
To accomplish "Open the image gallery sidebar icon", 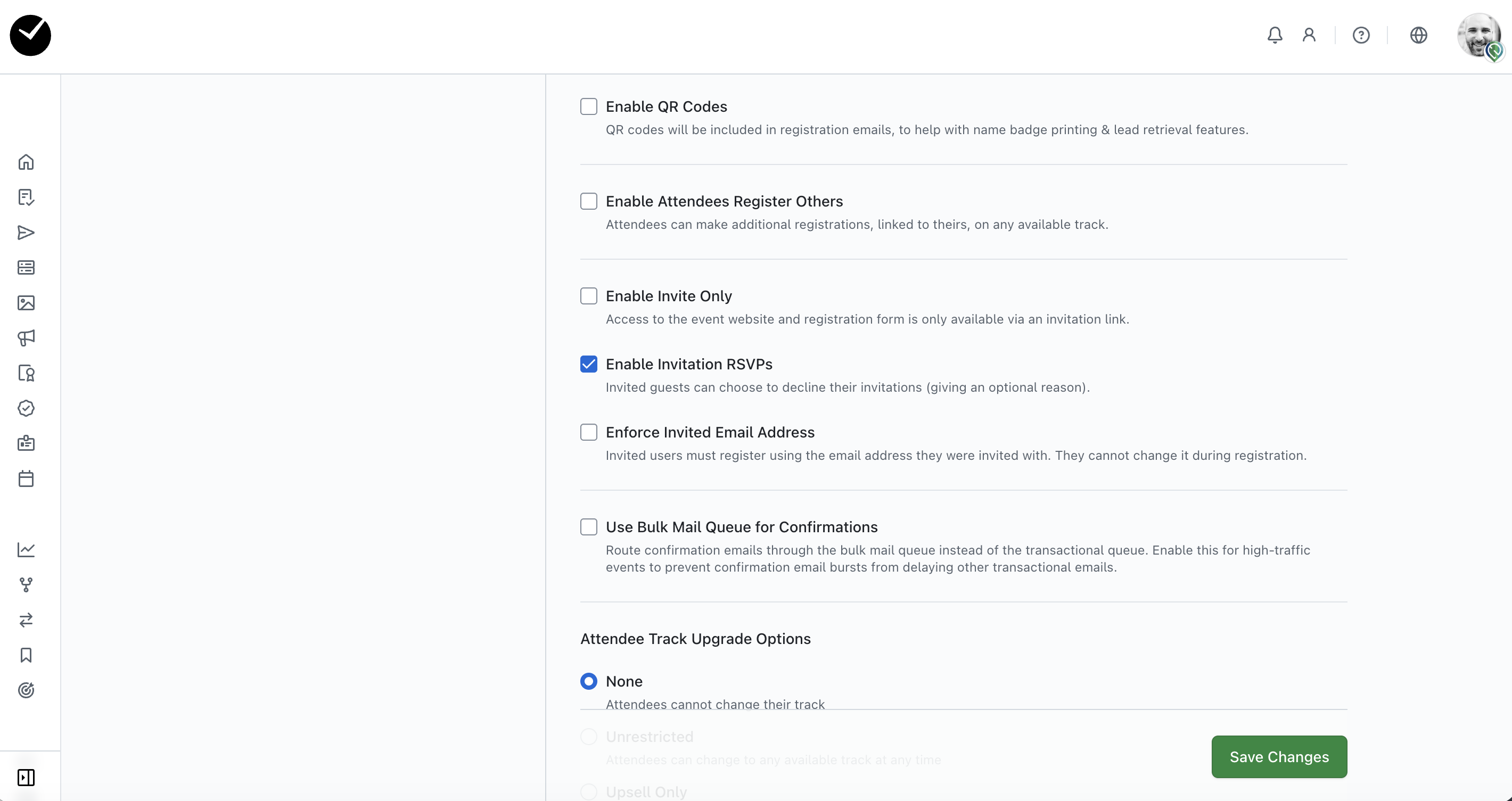I will click(x=26, y=303).
